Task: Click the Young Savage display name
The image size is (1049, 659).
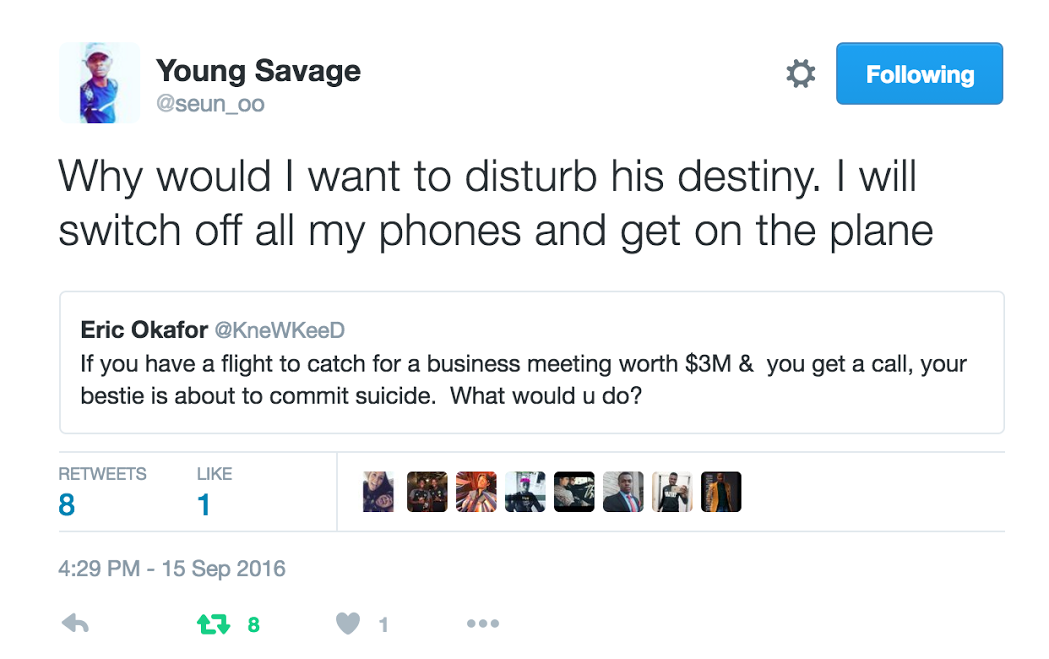Action: click(x=258, y=71)
